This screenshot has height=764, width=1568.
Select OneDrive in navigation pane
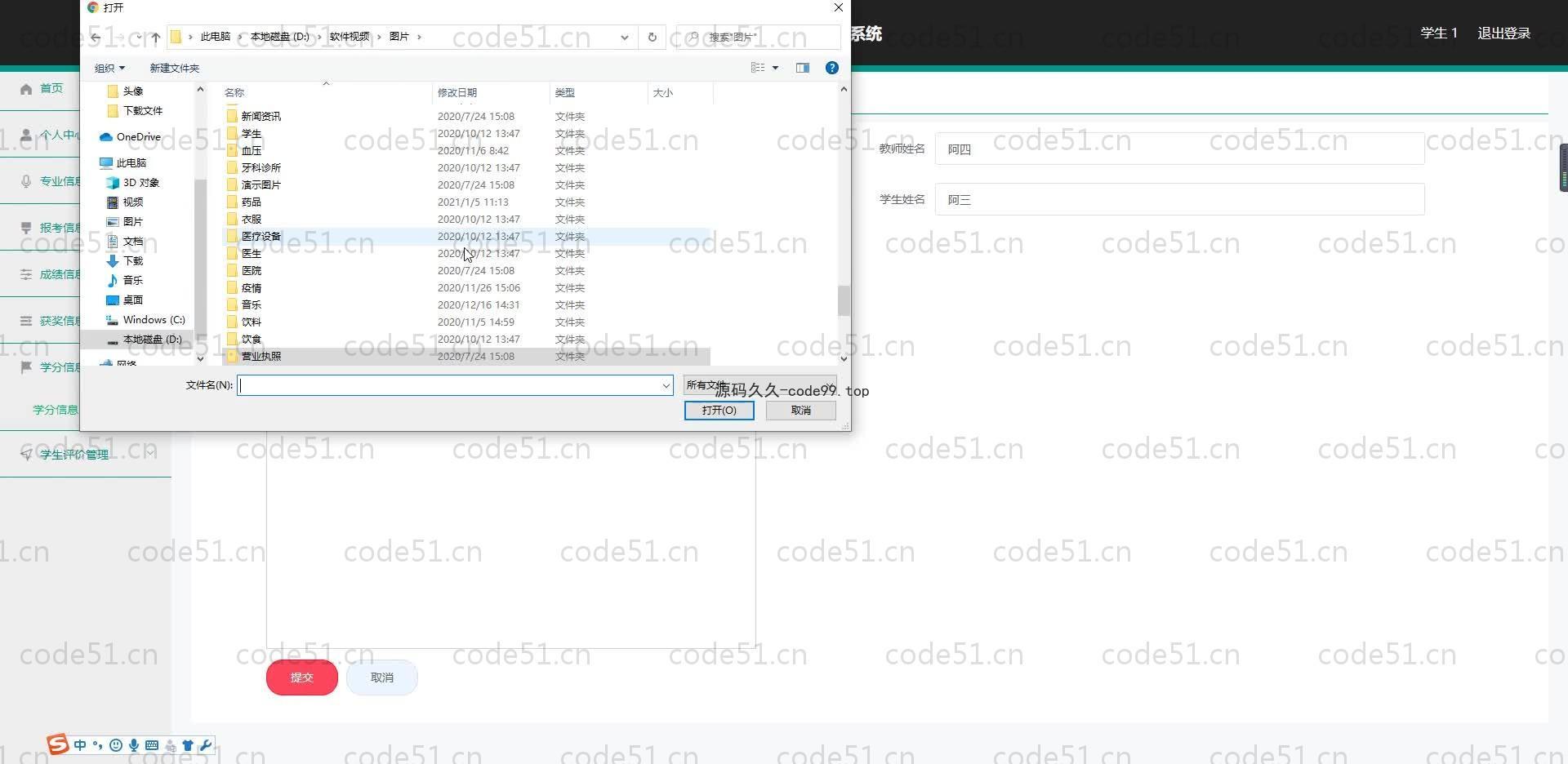click(131, 137)
